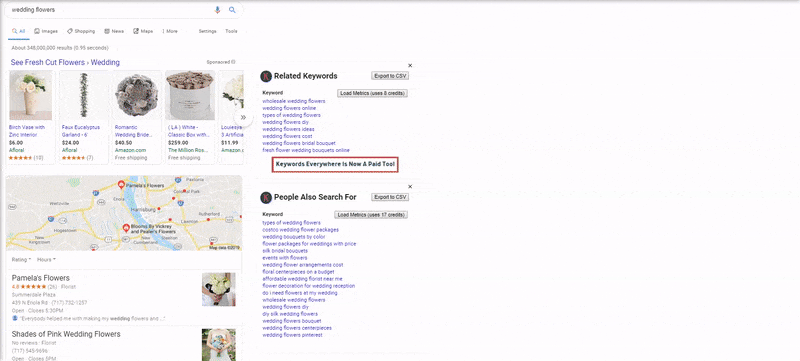Viewport: 800px width, 361px height.
Task: Click 'affordable wedding florist near me' keyword
Action: point(302,279)
